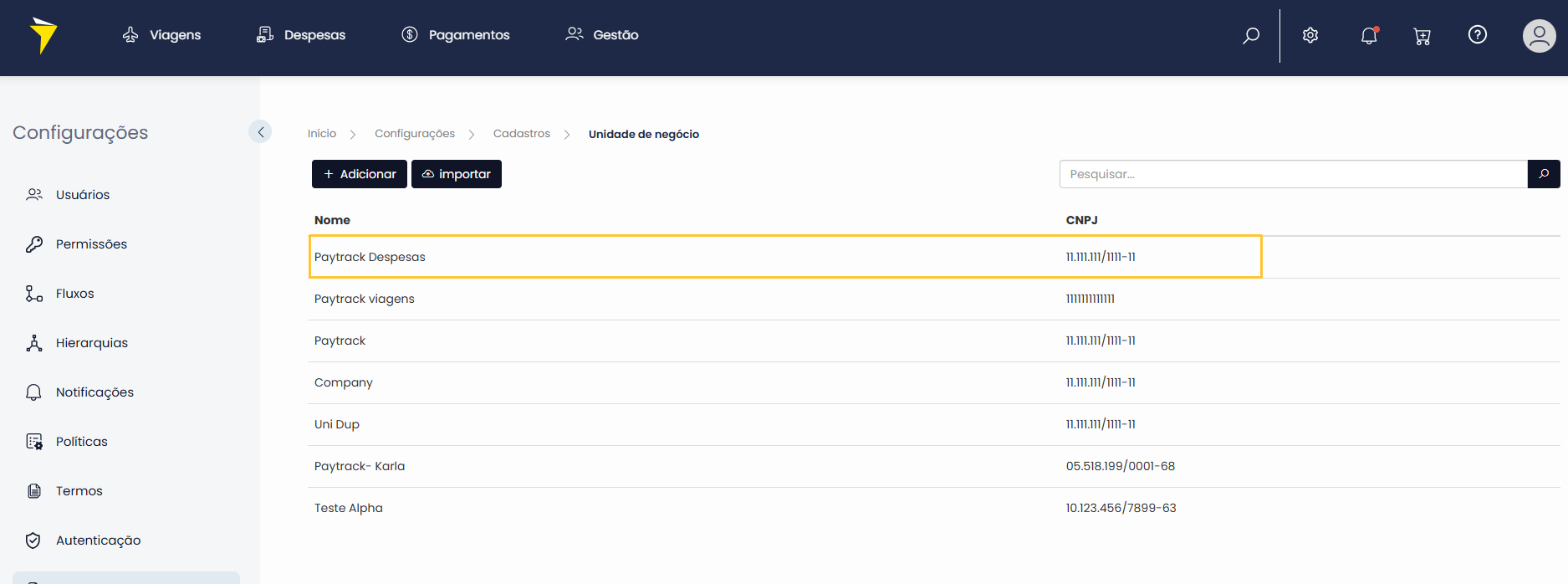Click CNPJ 10.123.456/7899-63
This screenshot has width=1568, height=584.
1121,508
